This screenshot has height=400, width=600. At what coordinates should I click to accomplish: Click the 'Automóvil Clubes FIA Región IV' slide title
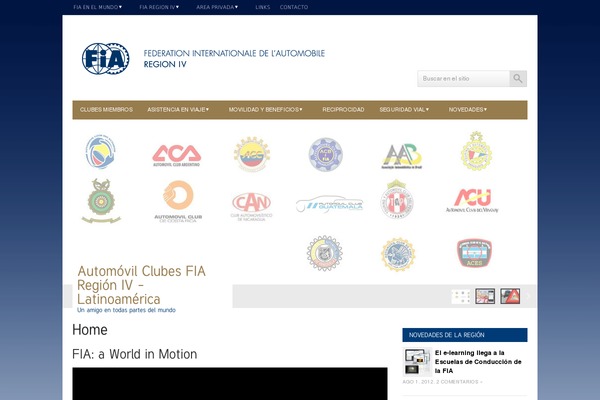[141, 285]
